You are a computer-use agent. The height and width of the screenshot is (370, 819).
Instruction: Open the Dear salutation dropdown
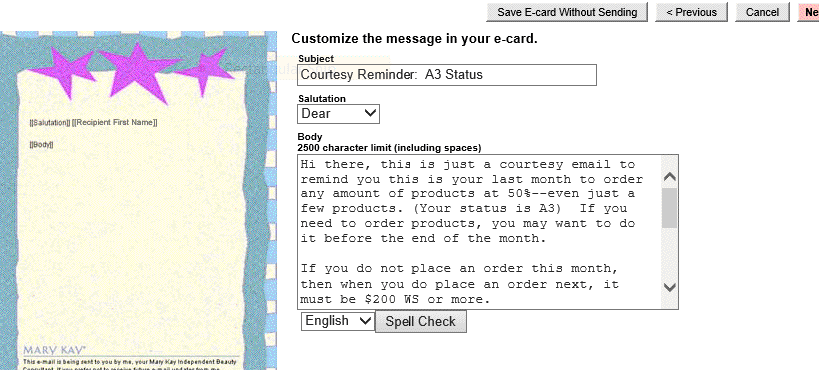(x=338, y=114)
